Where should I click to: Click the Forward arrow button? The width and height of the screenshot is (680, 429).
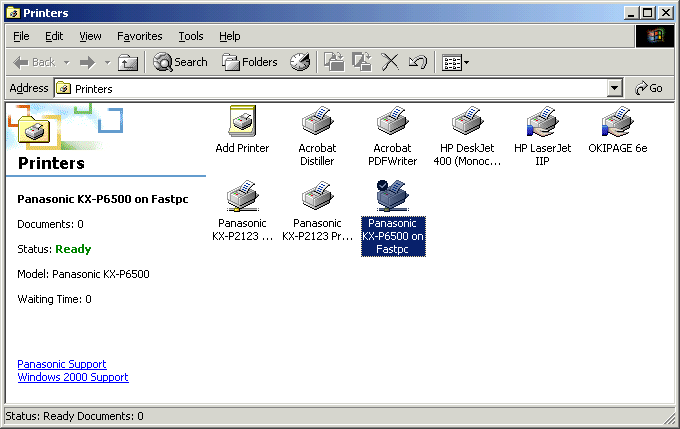88,62
